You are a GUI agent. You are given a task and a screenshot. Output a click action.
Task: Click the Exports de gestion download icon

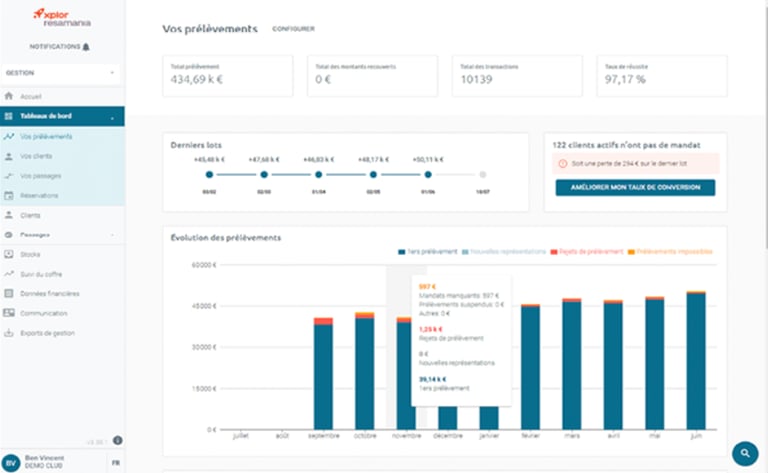8,333
